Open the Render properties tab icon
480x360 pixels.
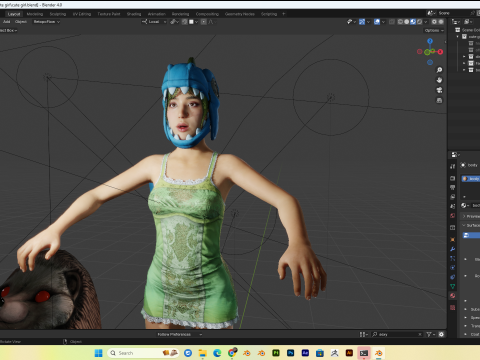[x=453, y=178]
